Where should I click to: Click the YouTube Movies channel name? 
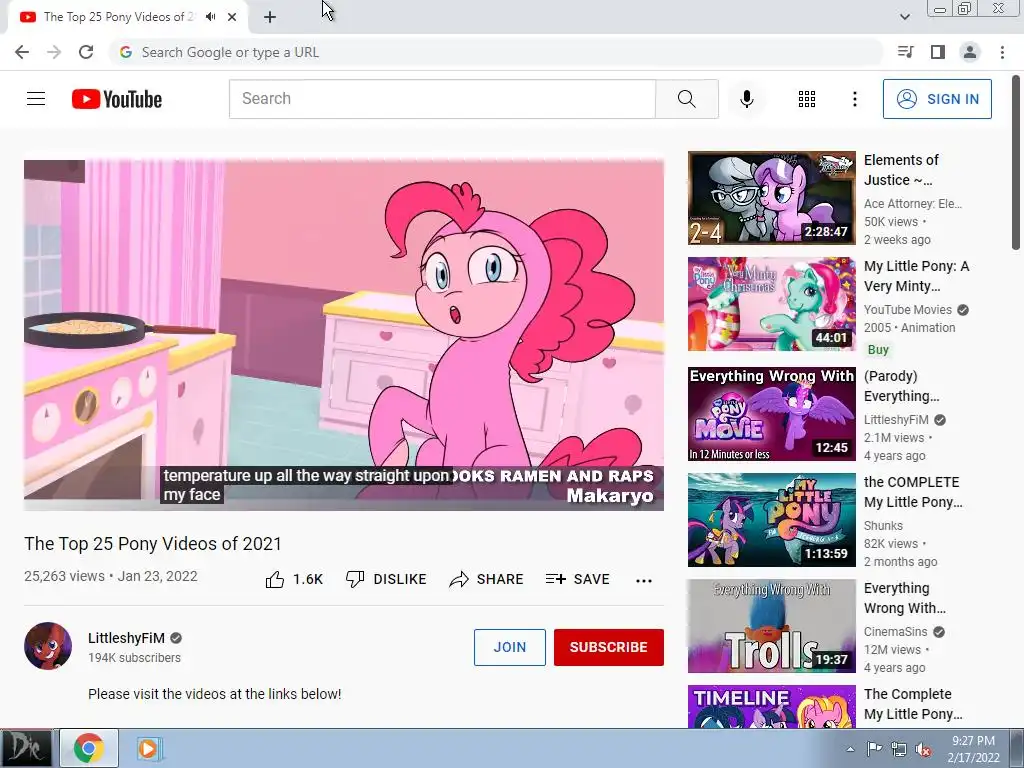[x=908, y=310]
